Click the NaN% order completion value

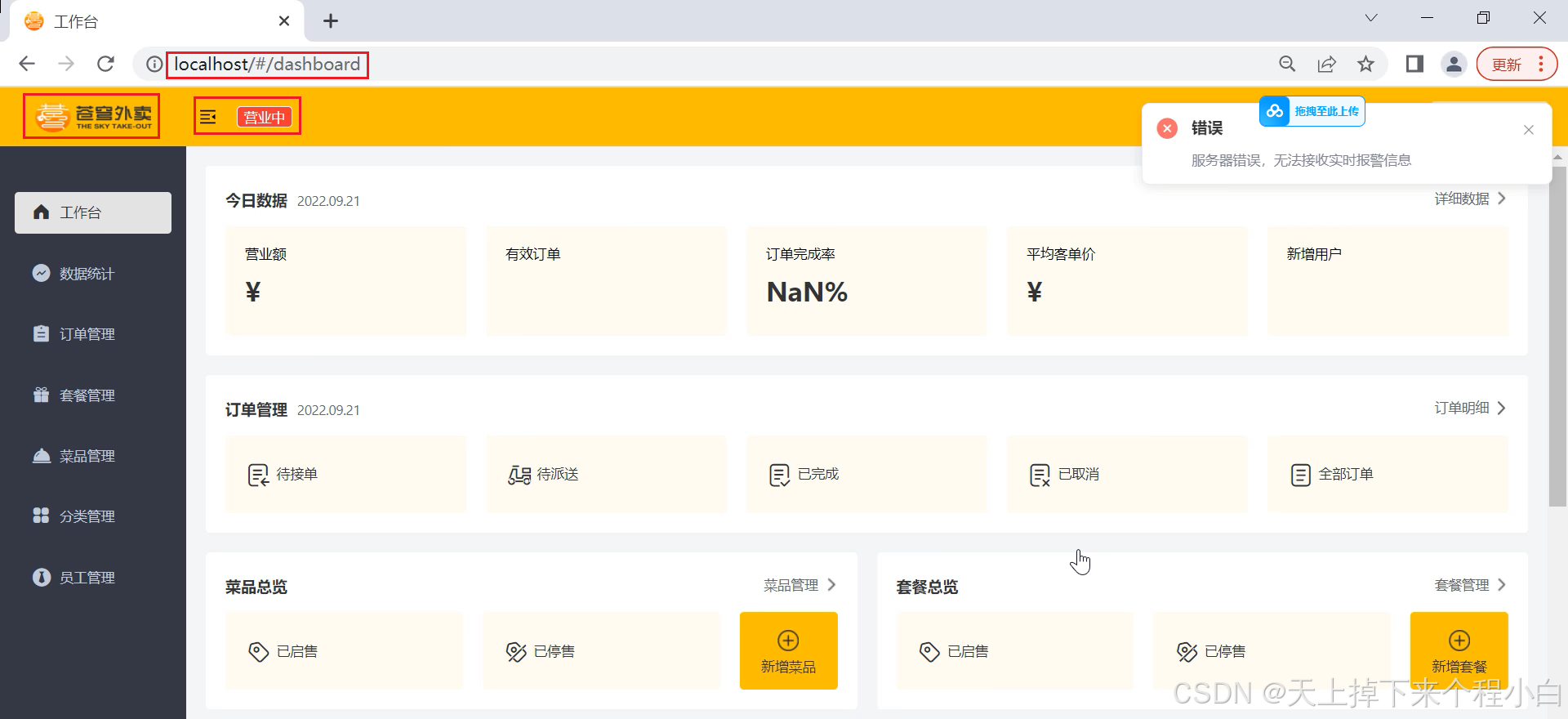point(807,292)
